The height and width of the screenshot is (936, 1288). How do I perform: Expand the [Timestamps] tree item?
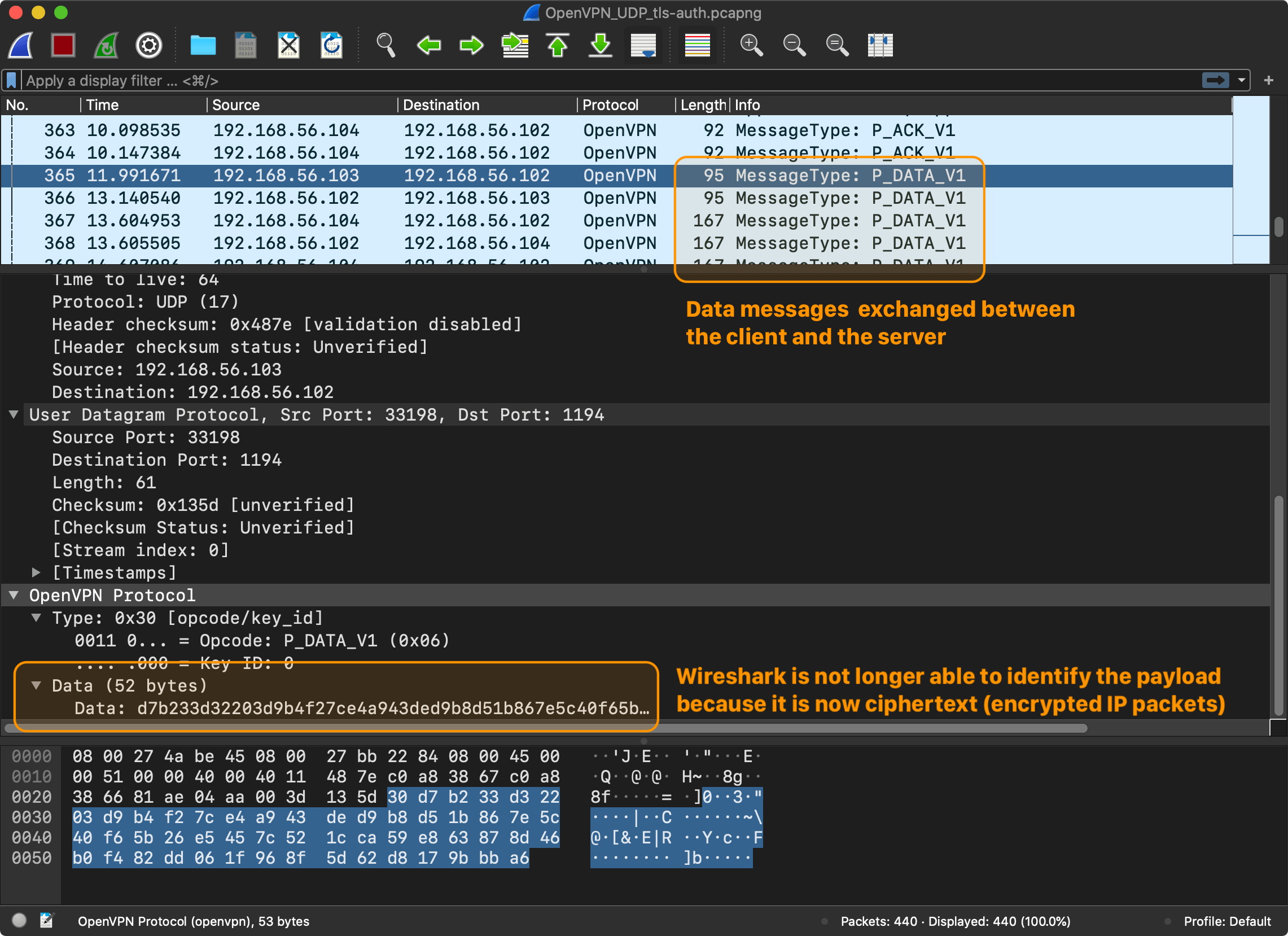coord(36,572)
